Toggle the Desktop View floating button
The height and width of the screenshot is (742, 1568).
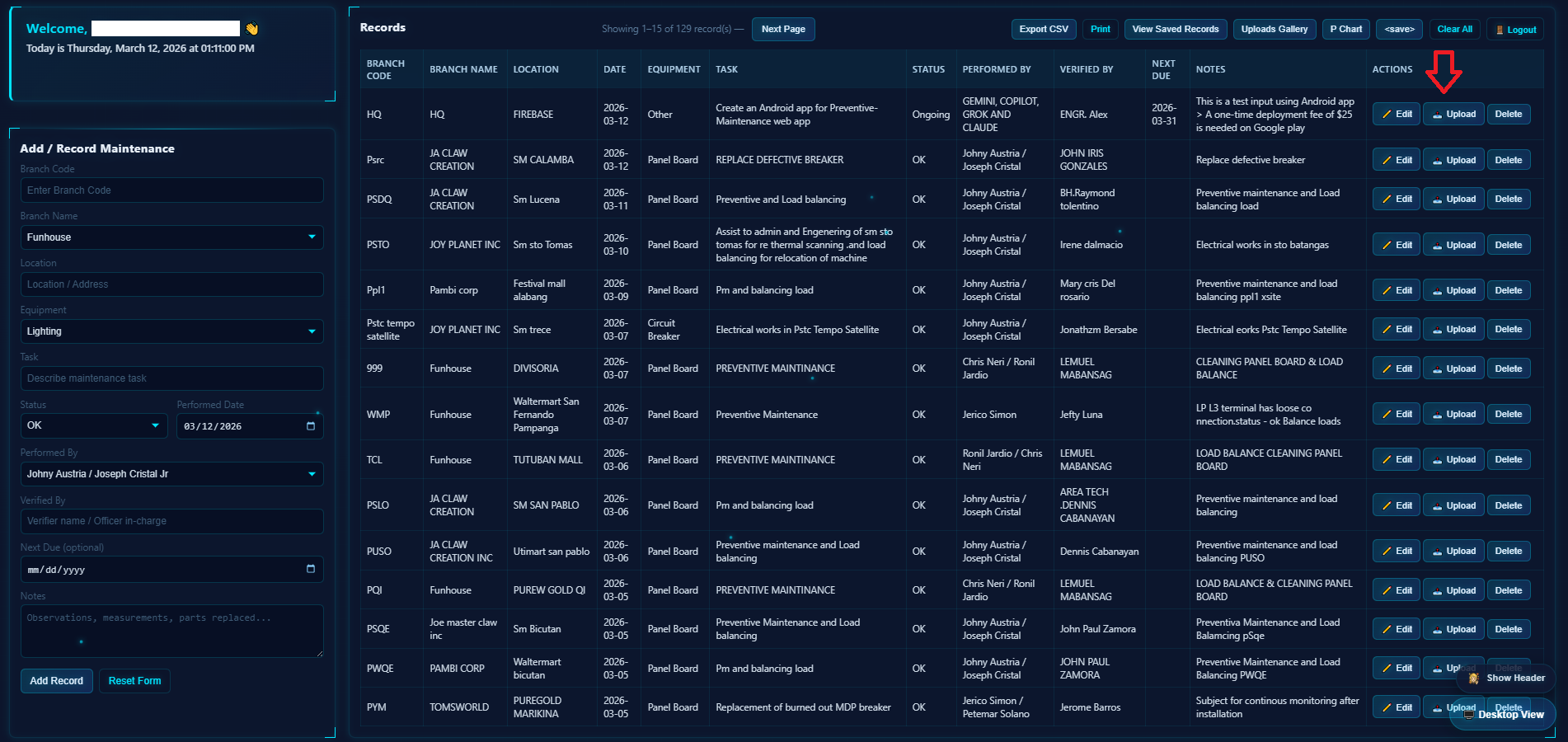coord(1502,715)
